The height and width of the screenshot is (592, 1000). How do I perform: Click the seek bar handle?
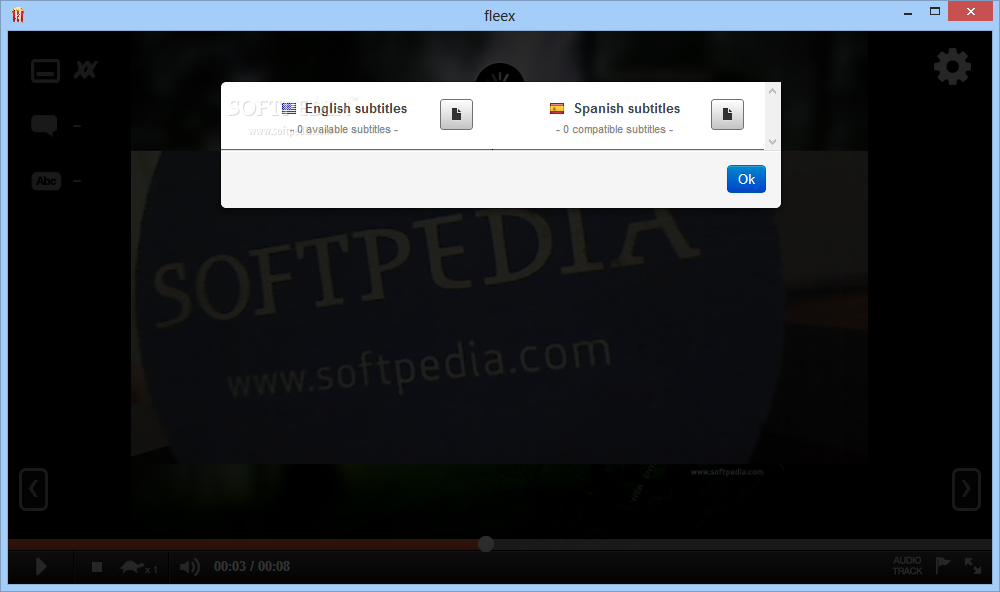coord(486,544)
